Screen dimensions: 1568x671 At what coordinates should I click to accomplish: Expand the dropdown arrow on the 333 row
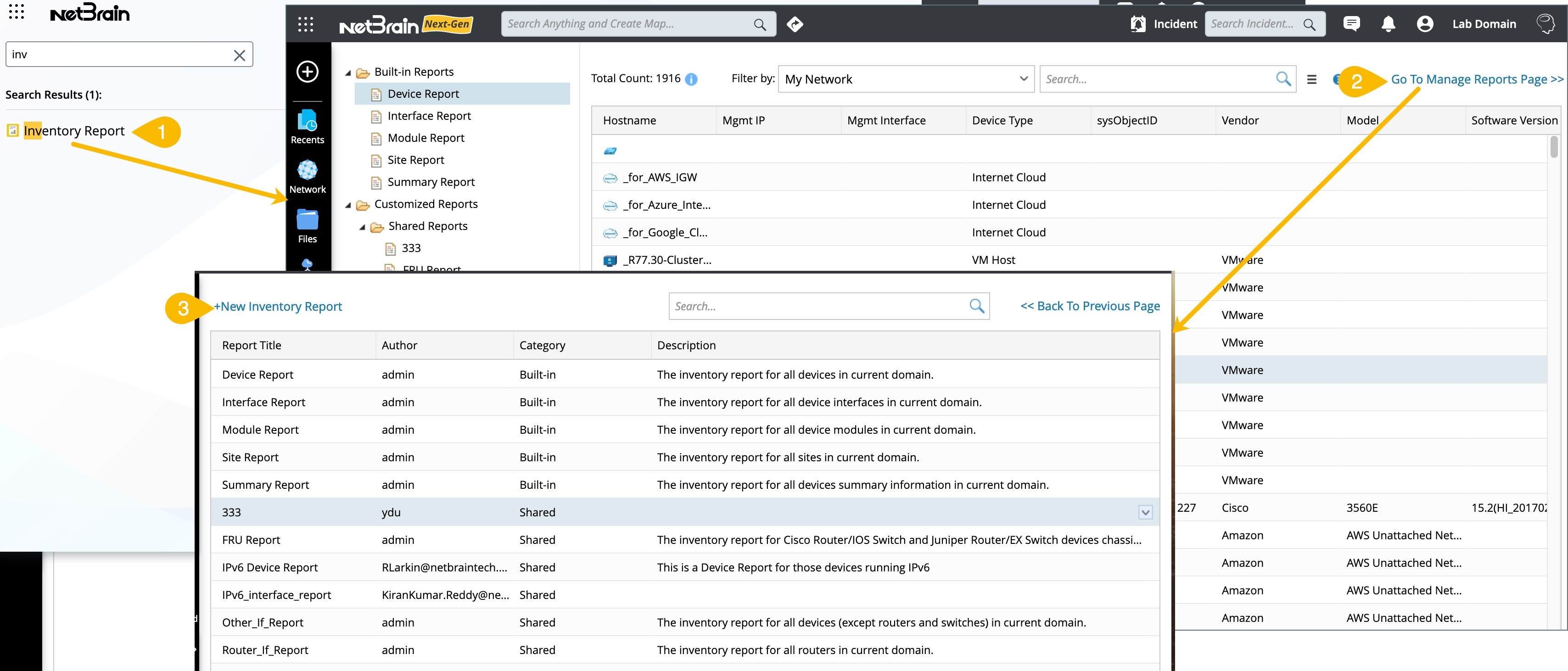click(x=1145, y=512)
